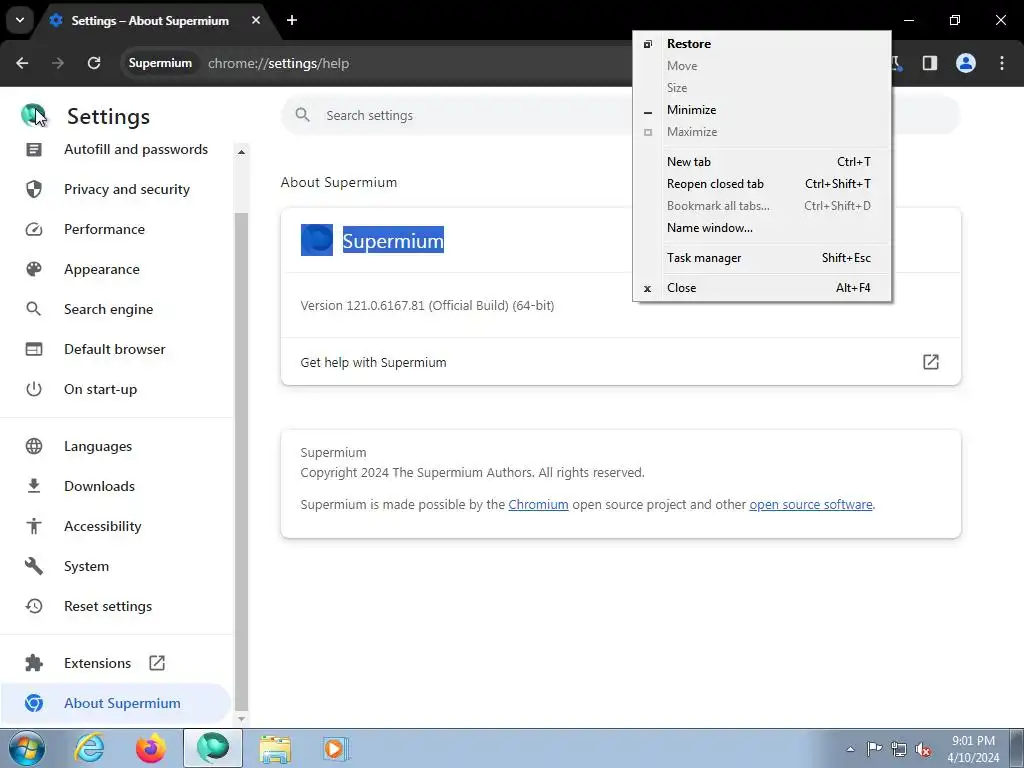The image size is (1024, 768).
Task: Select Name window... menu entry
Action: click(762, 228)
